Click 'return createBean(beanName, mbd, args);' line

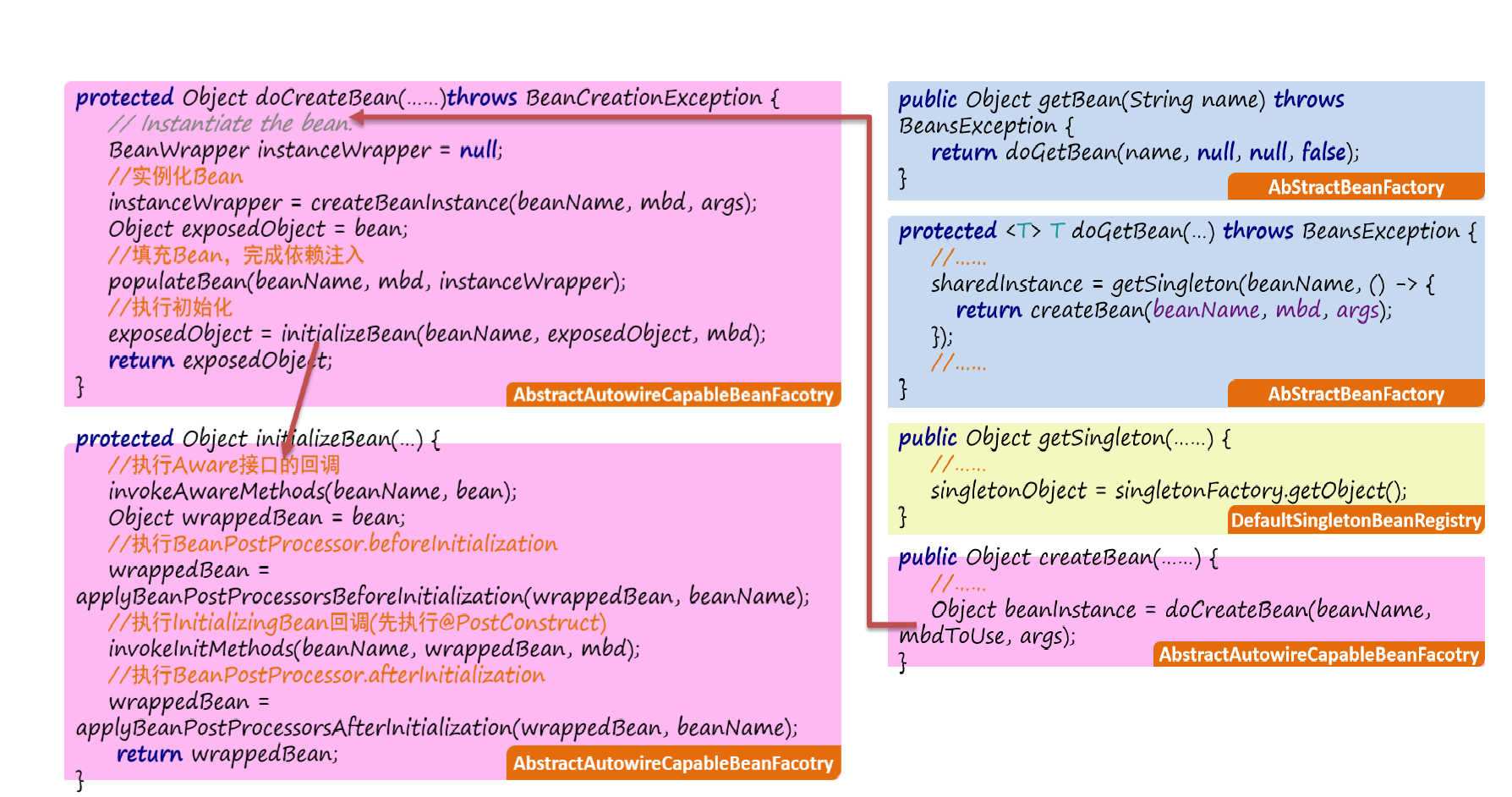click(x=1174, y=310)
